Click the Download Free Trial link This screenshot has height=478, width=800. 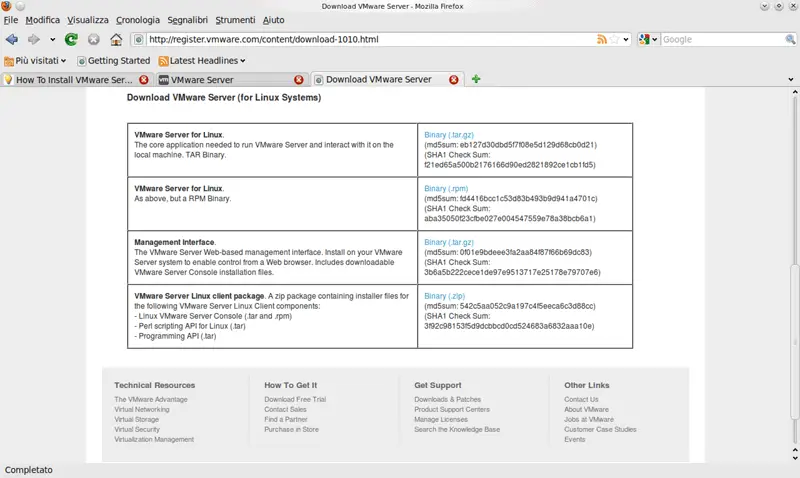295,399
